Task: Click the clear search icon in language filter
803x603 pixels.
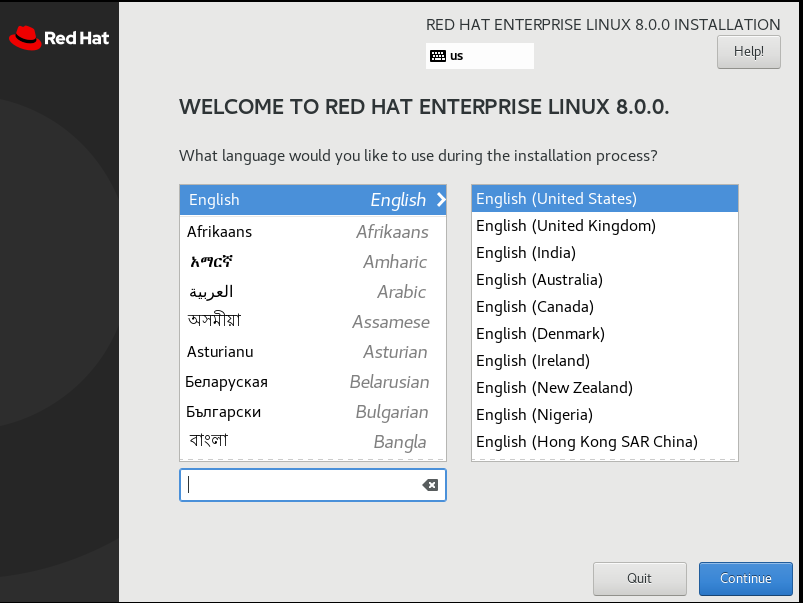Action: click(430, 485)
